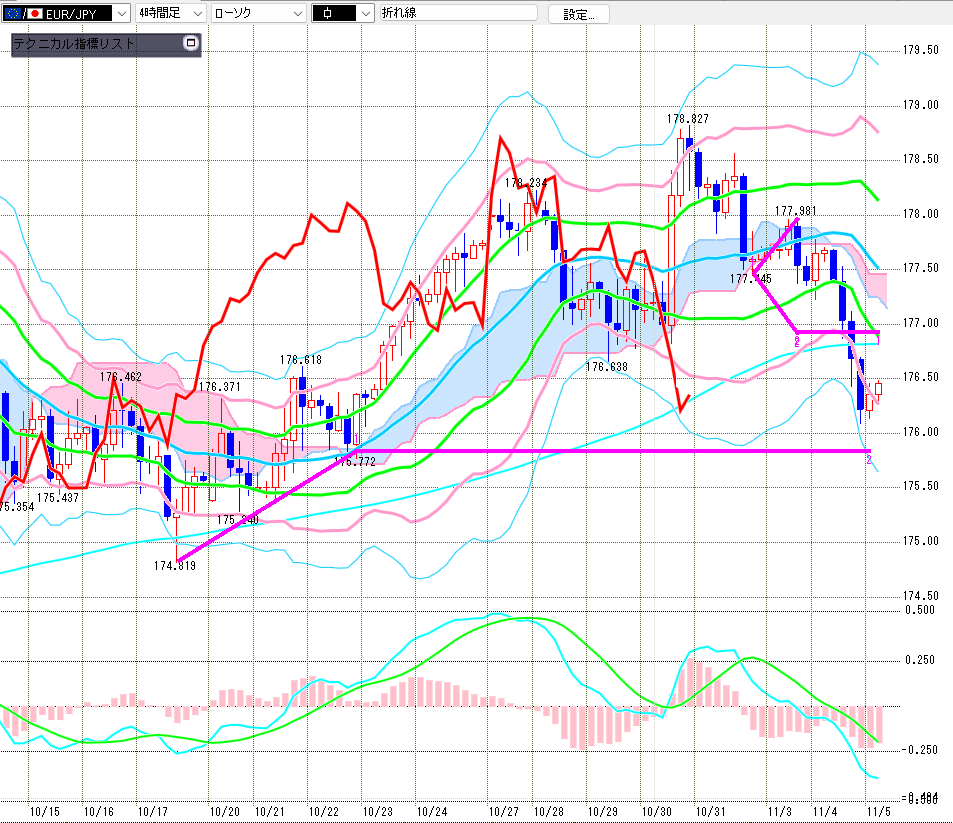Click the 174.819 low price label

[x=175, y=566]
